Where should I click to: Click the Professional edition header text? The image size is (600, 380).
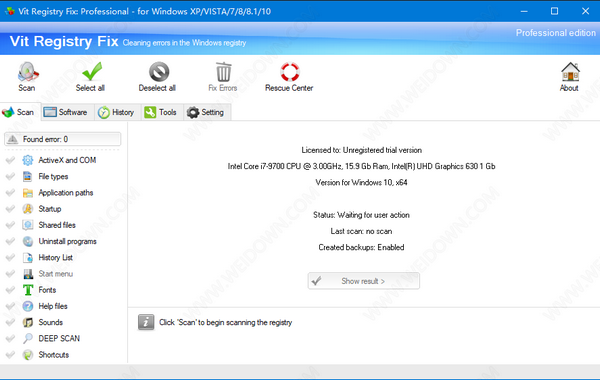point(556,33)
